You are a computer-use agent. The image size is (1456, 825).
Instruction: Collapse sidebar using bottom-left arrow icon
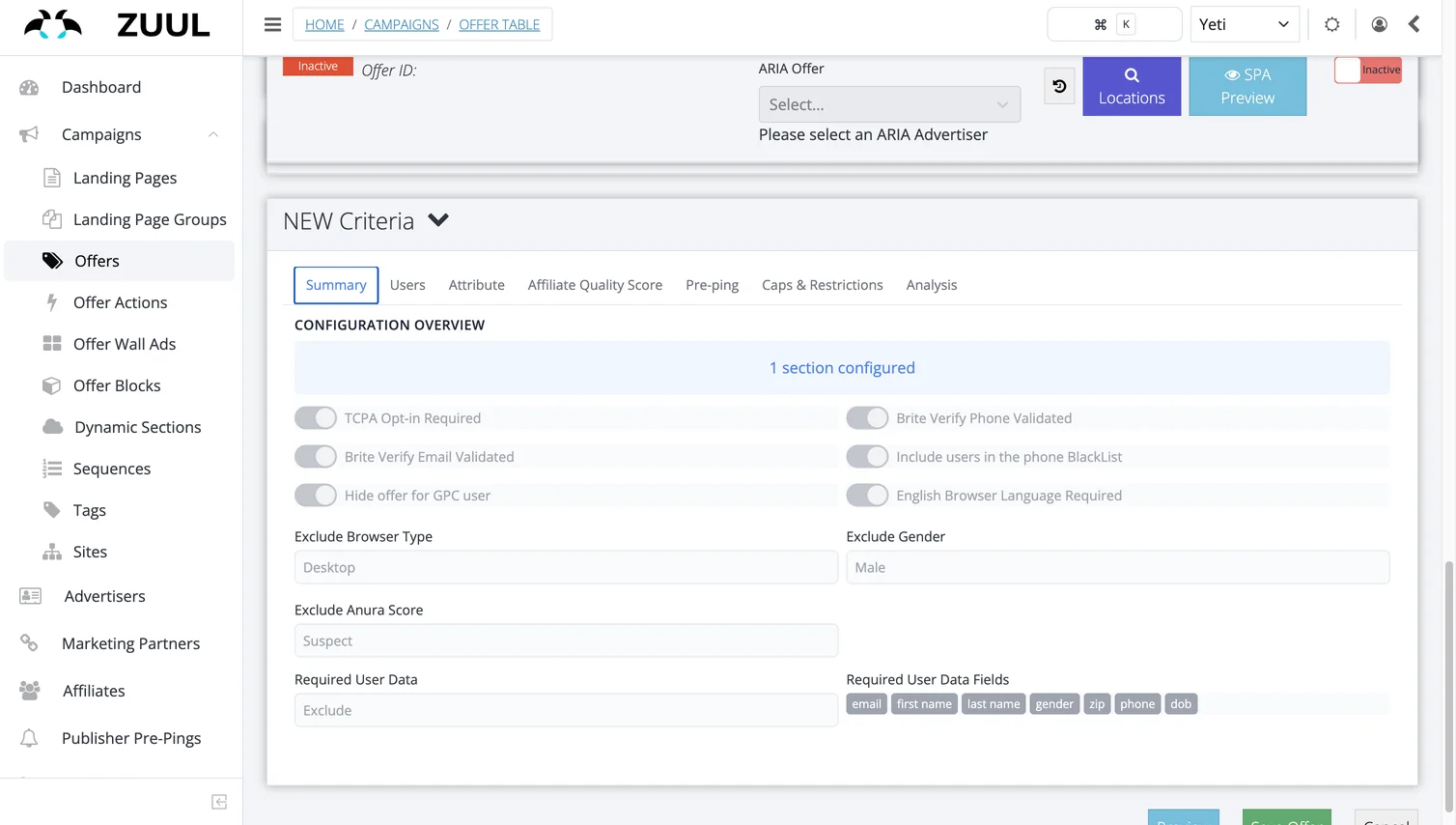[219, 802]
